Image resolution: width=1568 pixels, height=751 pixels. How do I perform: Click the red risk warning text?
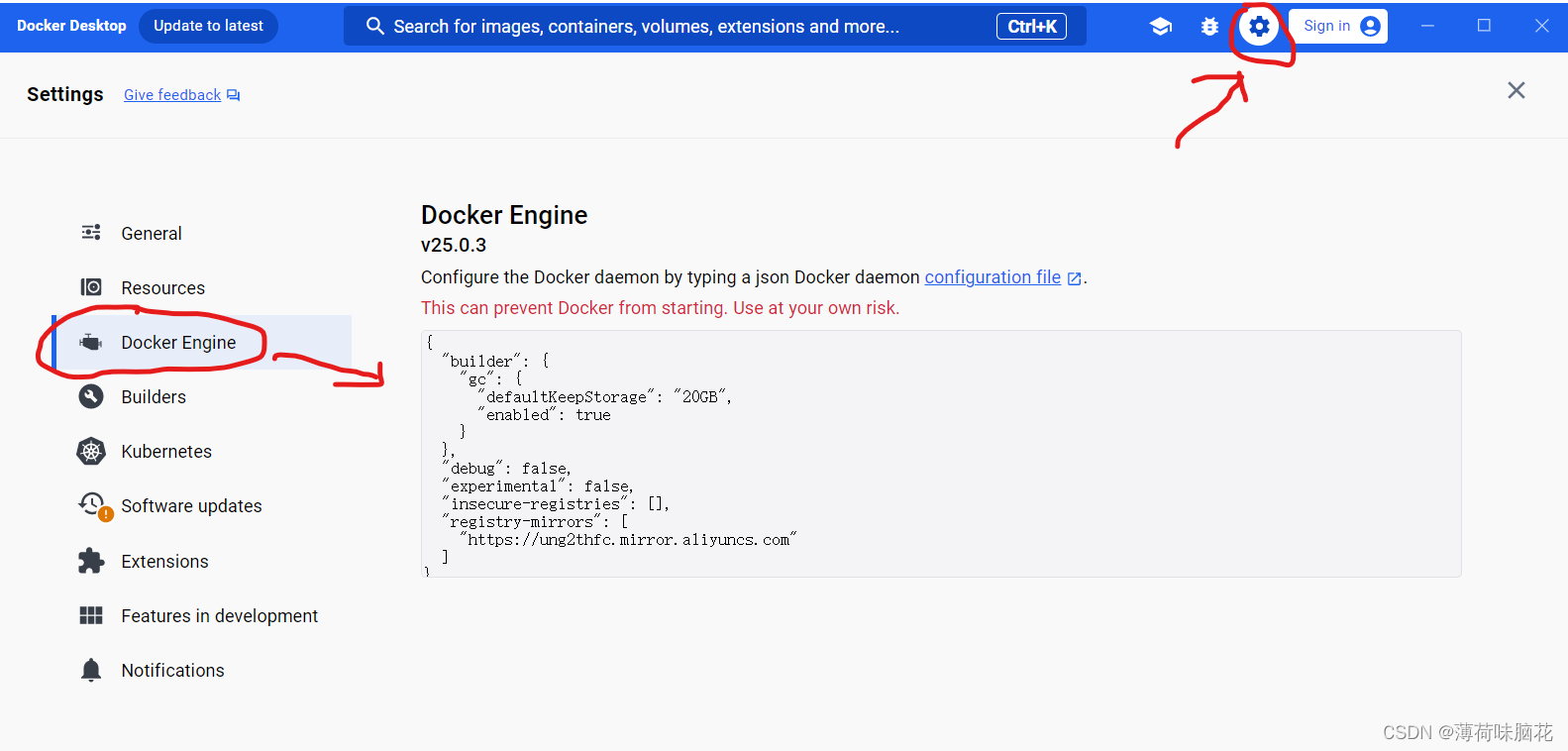click(660, 308)
